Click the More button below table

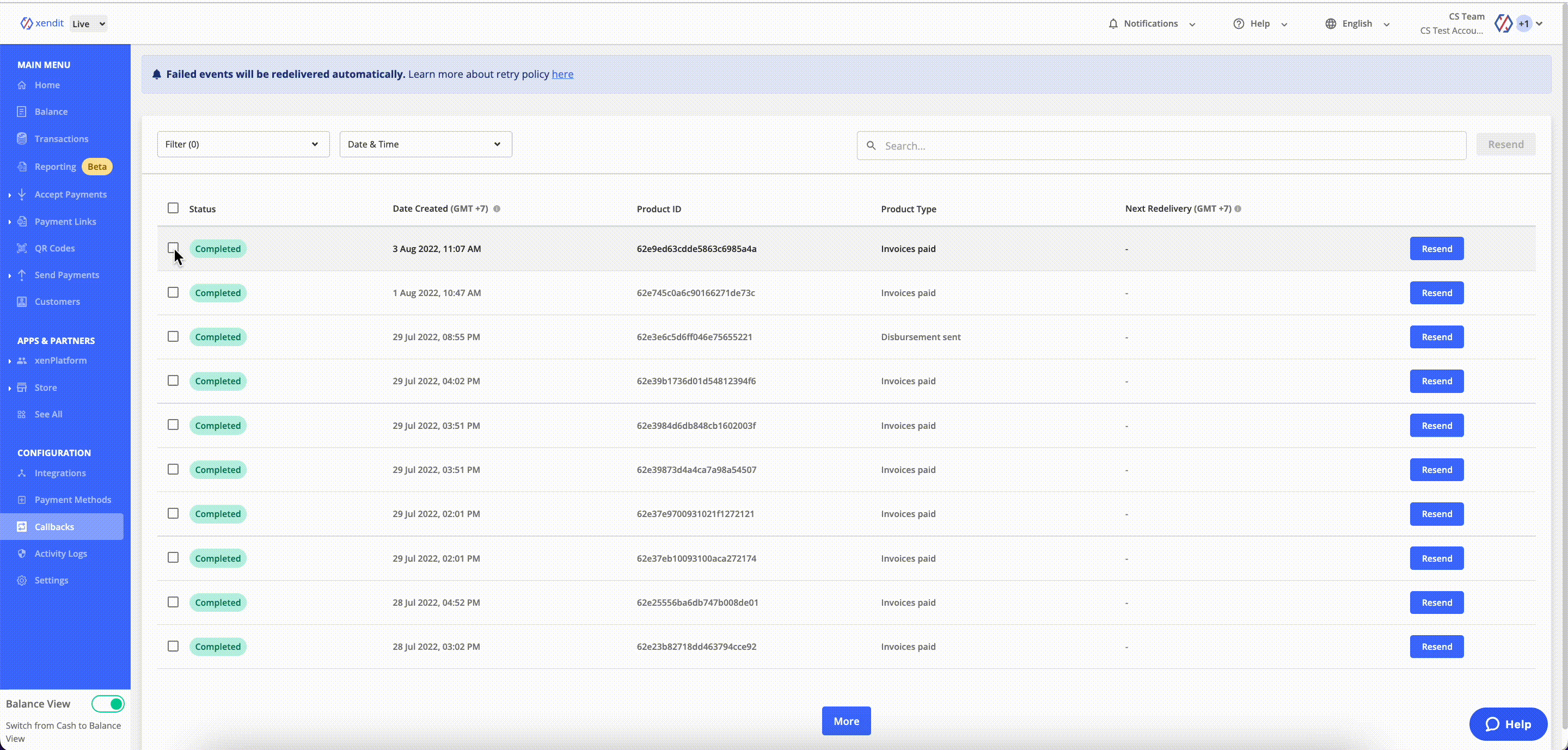[x=846, y=721]
